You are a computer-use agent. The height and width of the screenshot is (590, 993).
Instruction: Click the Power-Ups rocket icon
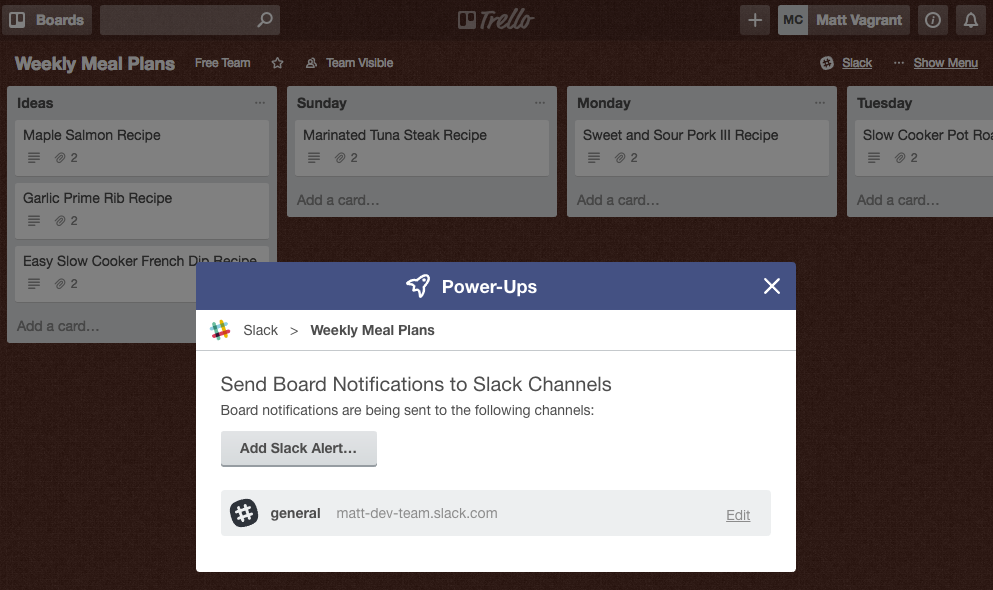[x=418, y=286]
